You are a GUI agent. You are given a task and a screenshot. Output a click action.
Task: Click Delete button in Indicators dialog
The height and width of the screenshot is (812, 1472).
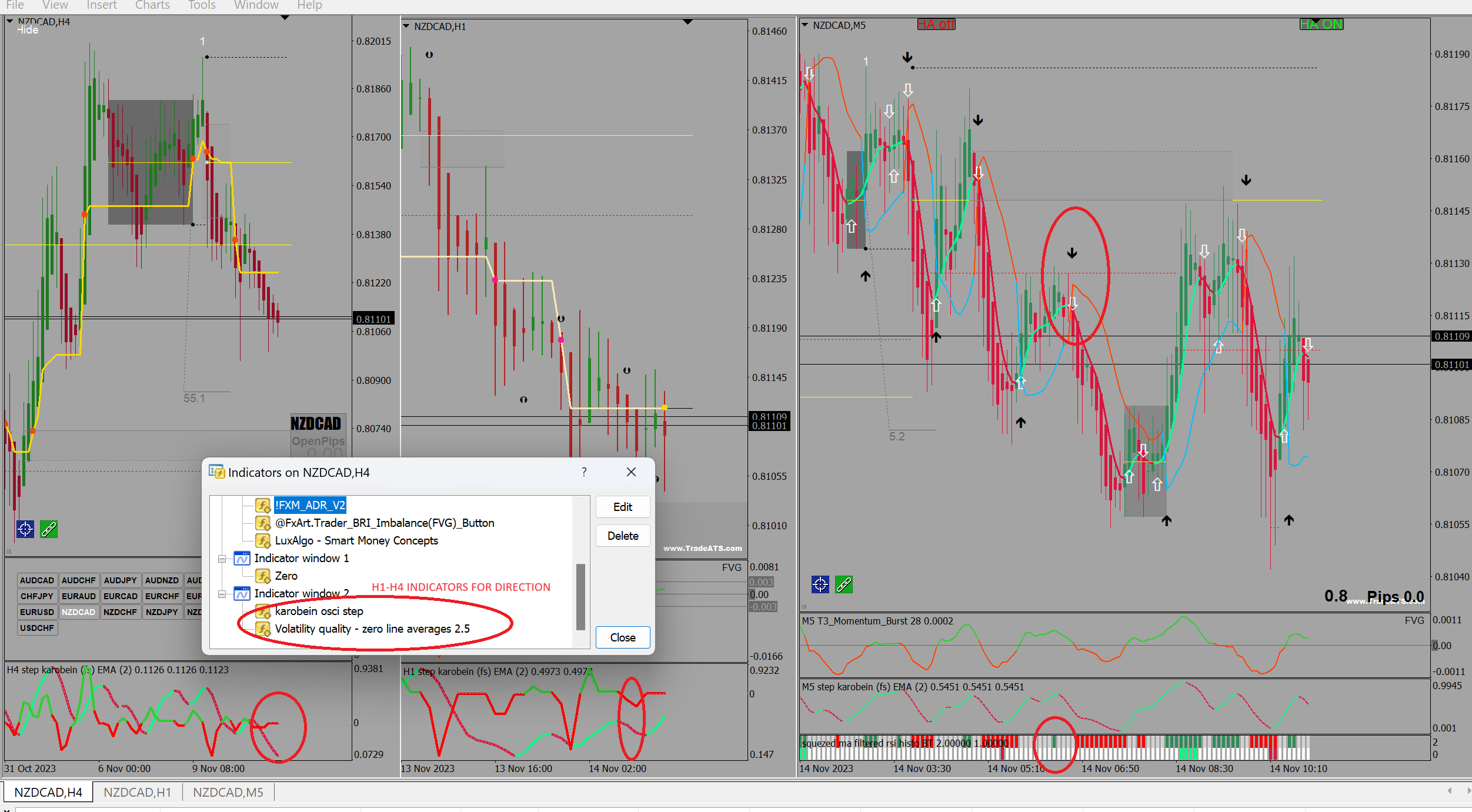622,536
